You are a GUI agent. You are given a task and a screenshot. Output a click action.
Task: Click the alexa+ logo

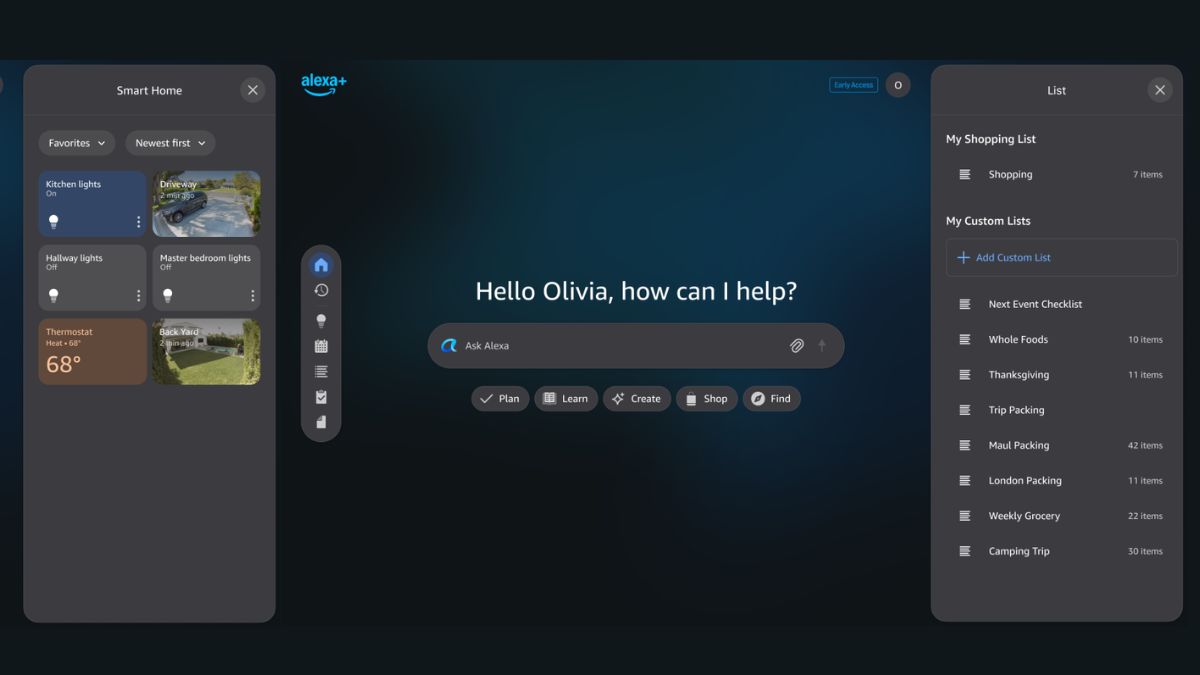324,84
